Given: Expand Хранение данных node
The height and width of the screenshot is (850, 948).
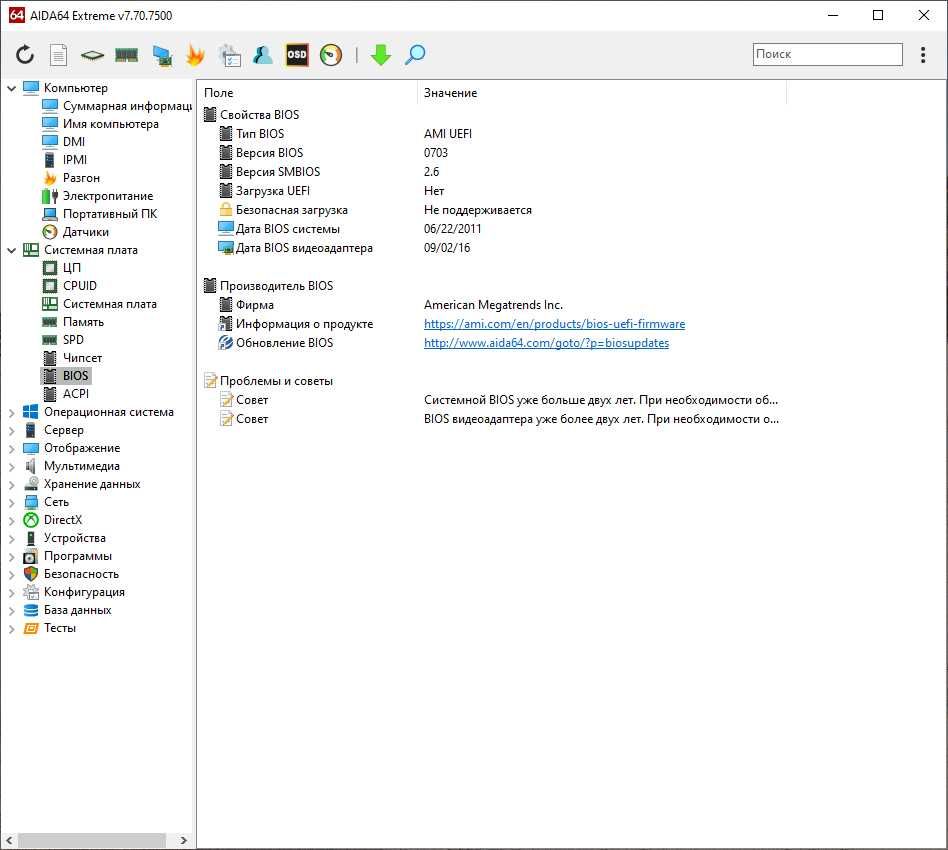Looking at the screenshot, I should pyautogui.click(x=11, y=484).
